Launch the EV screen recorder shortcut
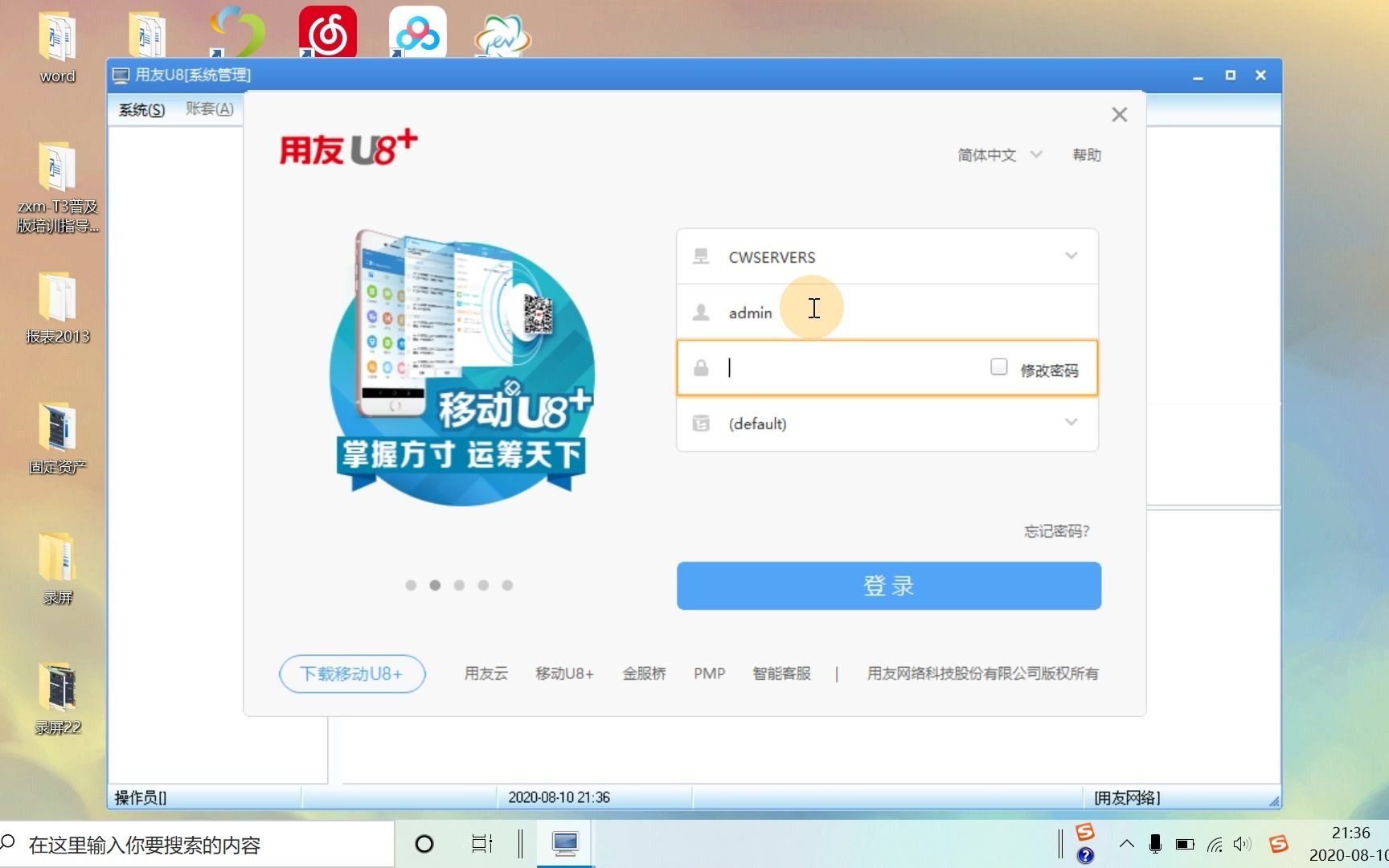1389x868 pixels. [502, 35]
